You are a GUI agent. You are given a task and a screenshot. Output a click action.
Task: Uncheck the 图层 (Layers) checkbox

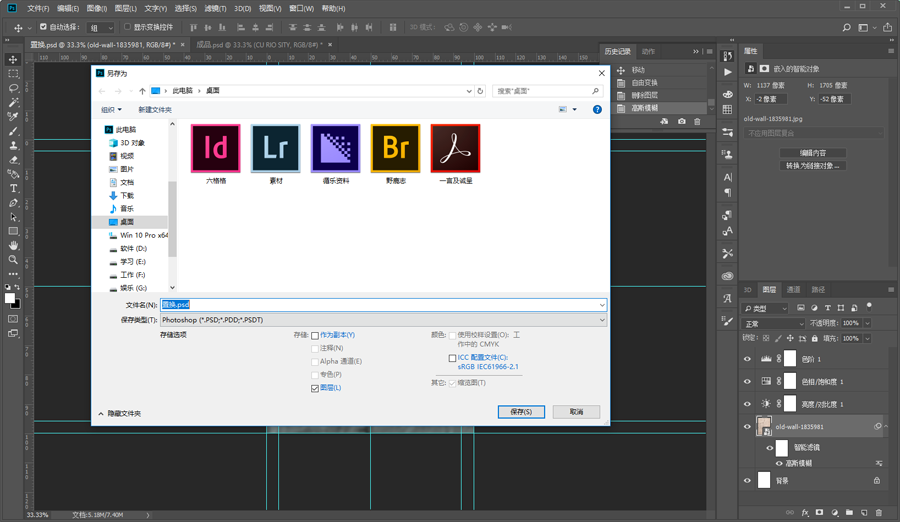pos(315,388)
